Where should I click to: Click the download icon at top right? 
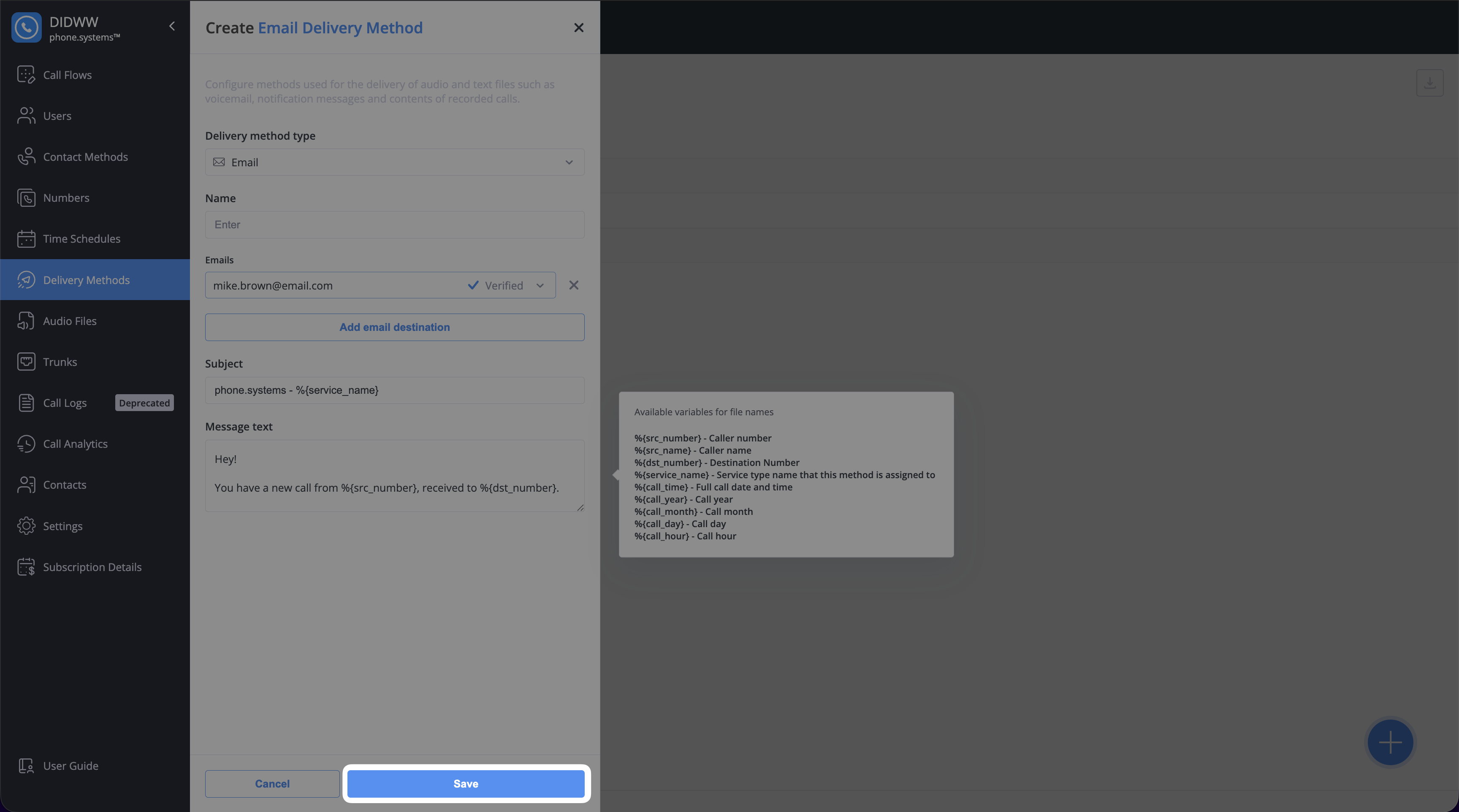(1429, 83)
